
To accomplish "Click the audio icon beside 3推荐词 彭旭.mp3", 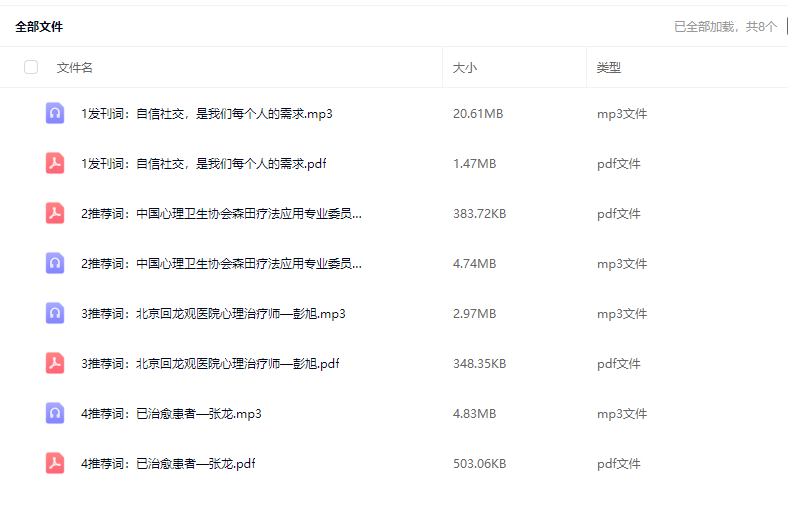I will [x=55, y=313].
